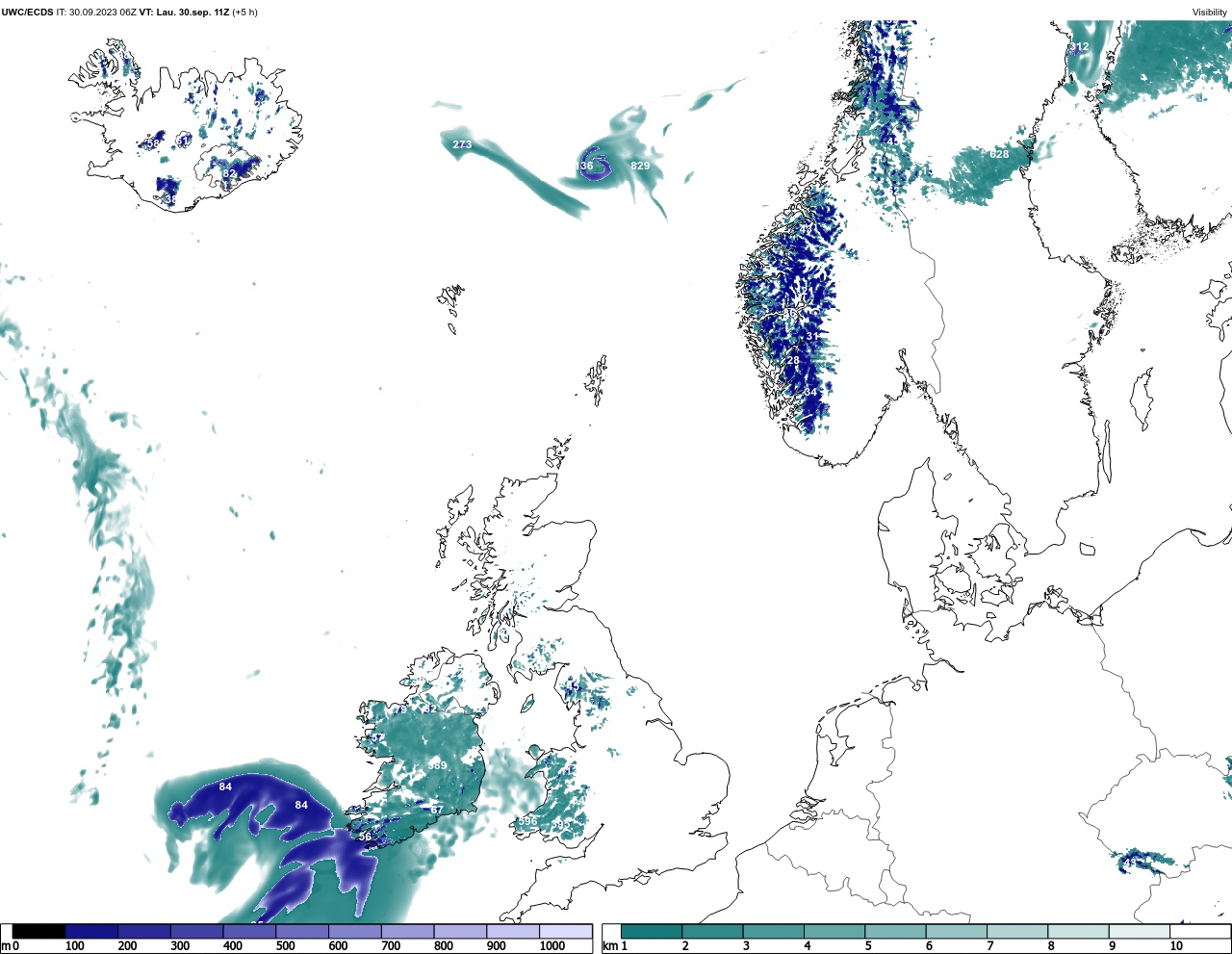
Task: Click the 'Visibility' title in the corner
Action: pyautogui.click(x=1210, y=13)
